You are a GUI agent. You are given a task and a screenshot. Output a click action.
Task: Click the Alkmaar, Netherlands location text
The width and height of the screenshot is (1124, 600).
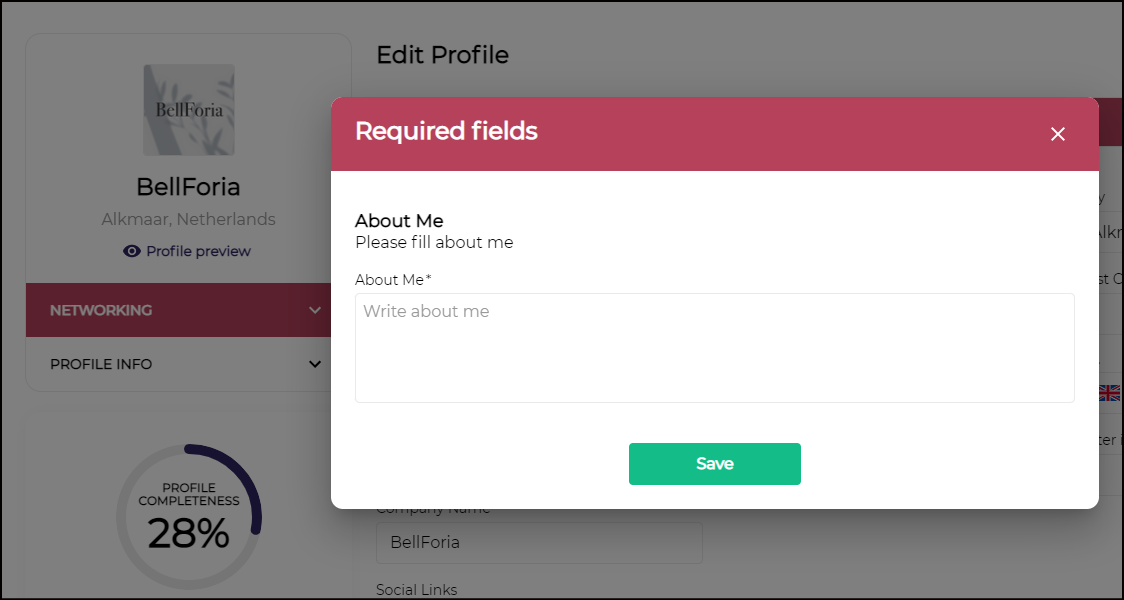[x=188, y=219]
